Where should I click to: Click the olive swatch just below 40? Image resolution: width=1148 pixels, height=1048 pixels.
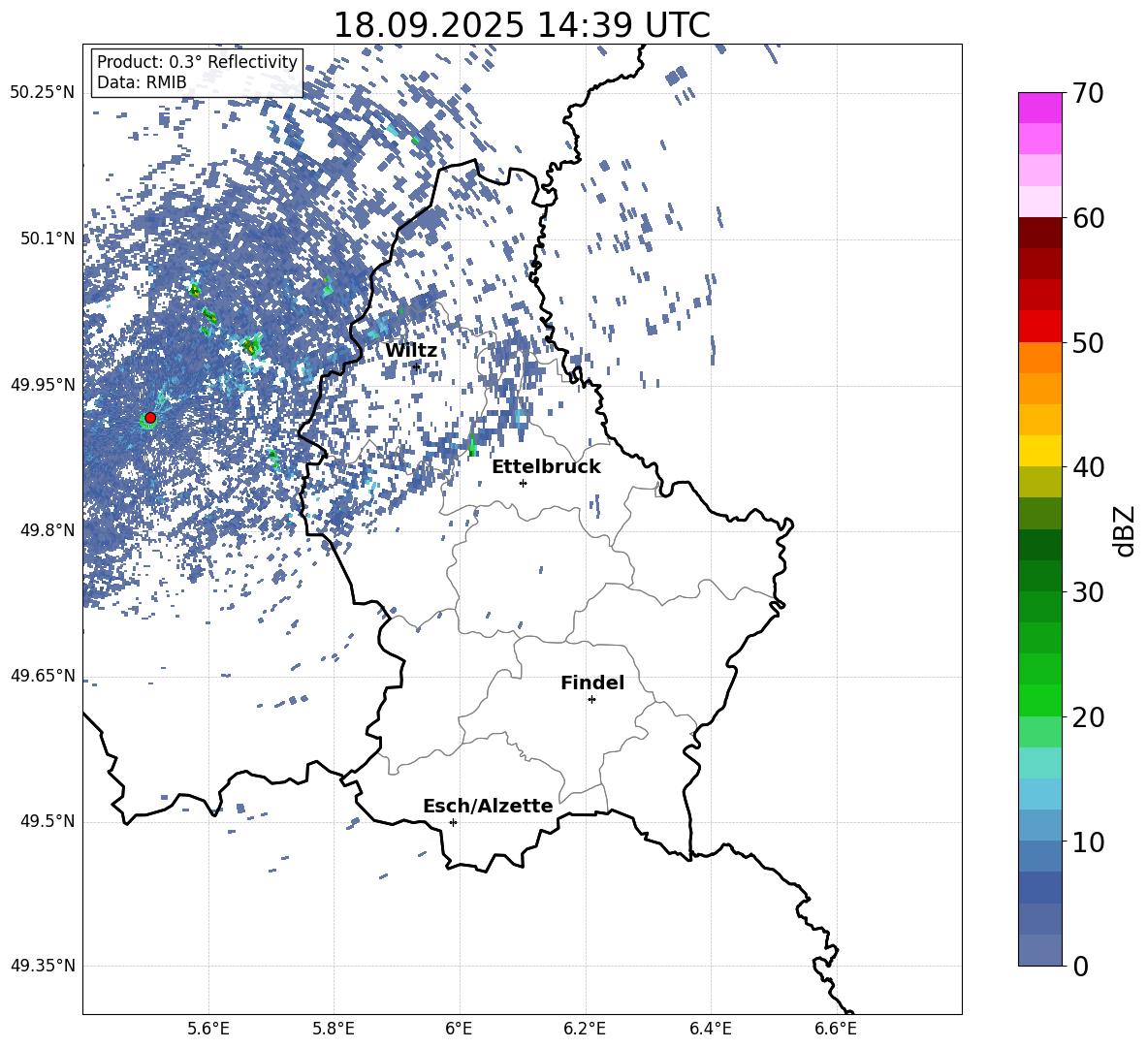point(1039,482)
